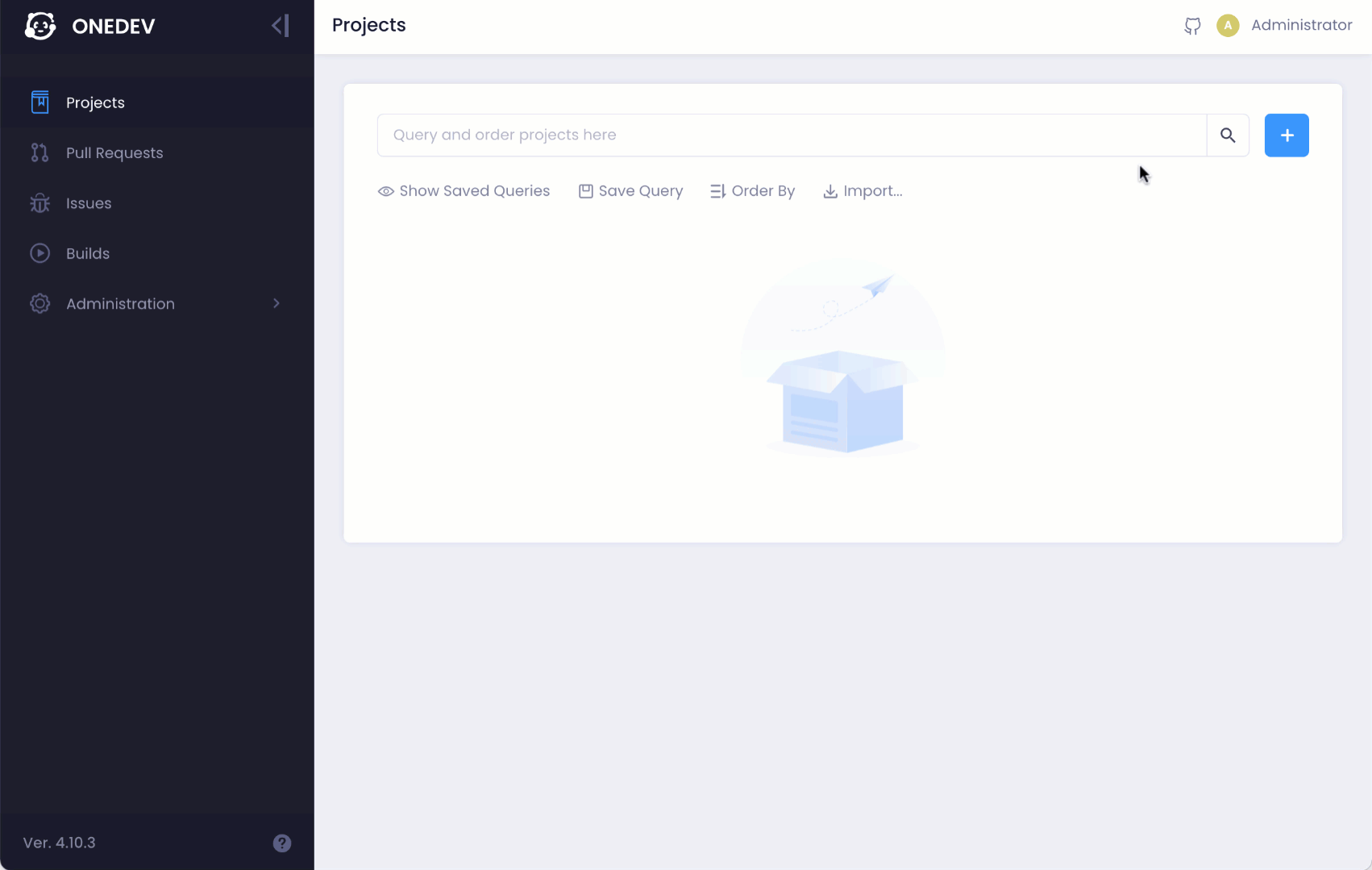
Task: Click the OneDev panda logo icon
Action: point(39,26)
